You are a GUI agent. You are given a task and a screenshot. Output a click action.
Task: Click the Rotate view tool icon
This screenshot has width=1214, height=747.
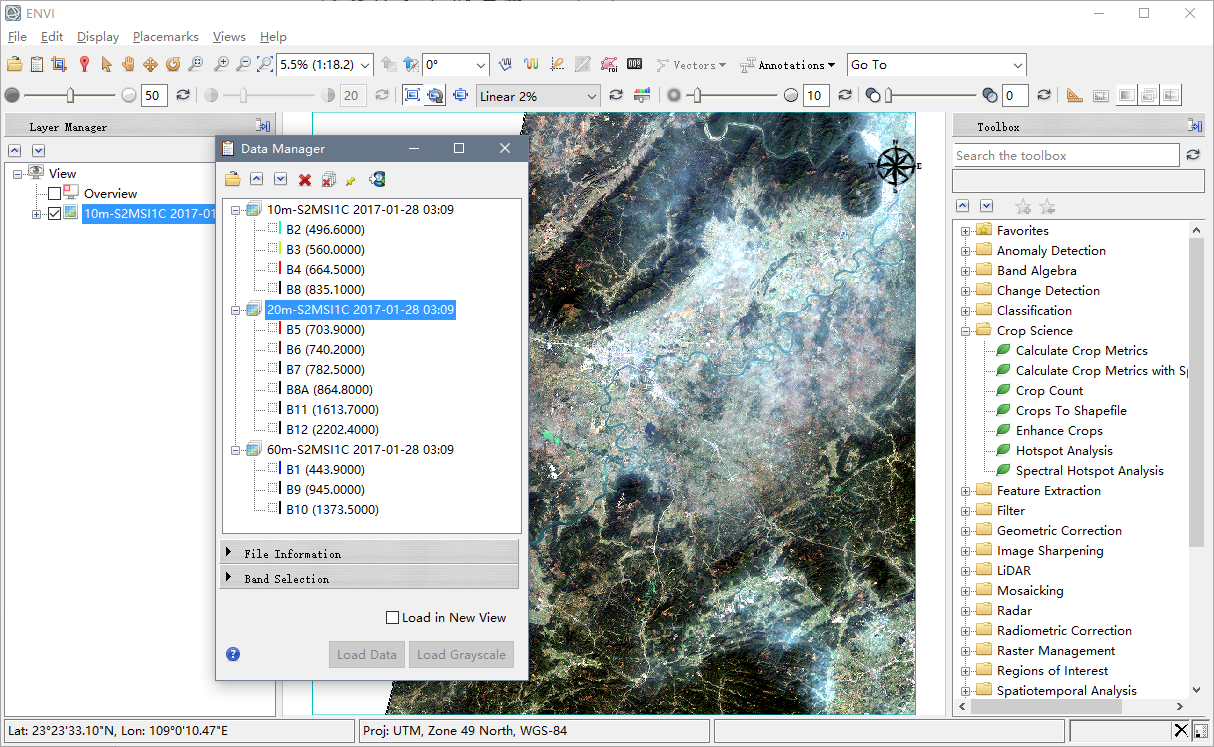coord(172,65)
